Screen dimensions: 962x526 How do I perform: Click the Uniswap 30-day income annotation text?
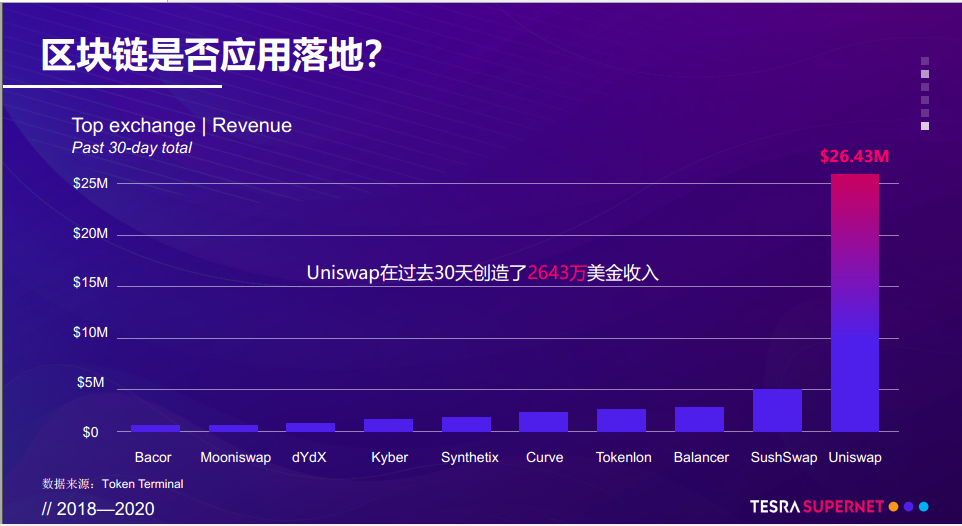tap(482, 273)
